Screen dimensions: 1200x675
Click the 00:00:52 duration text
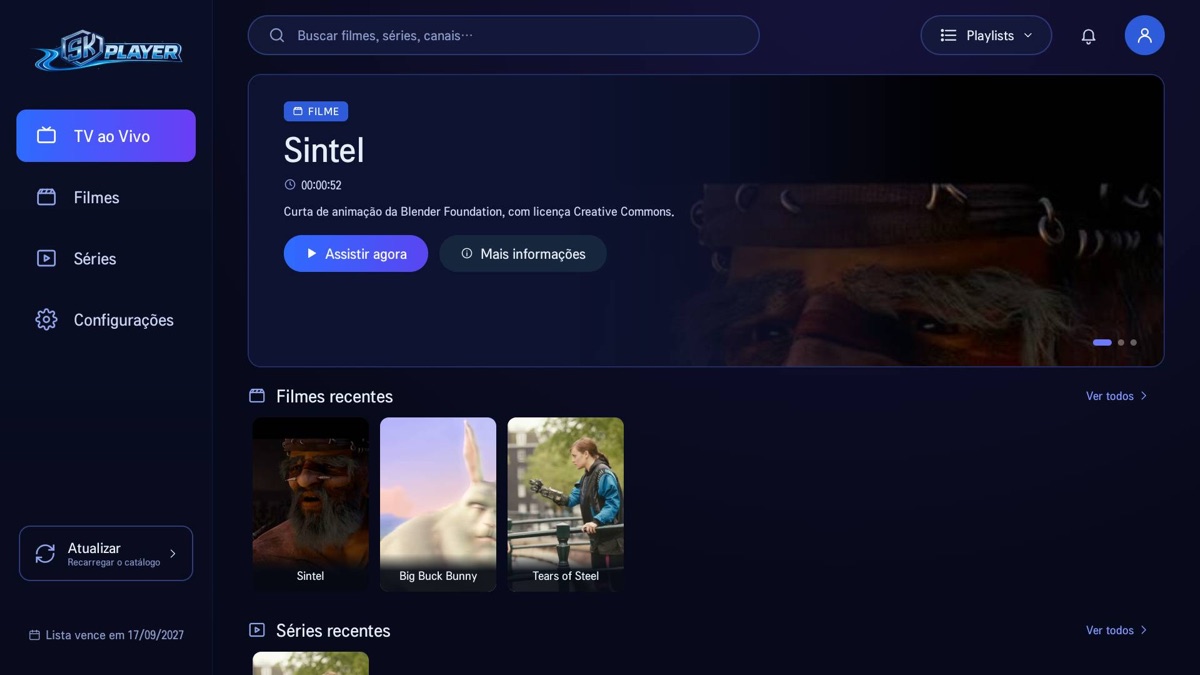[321, 185]
